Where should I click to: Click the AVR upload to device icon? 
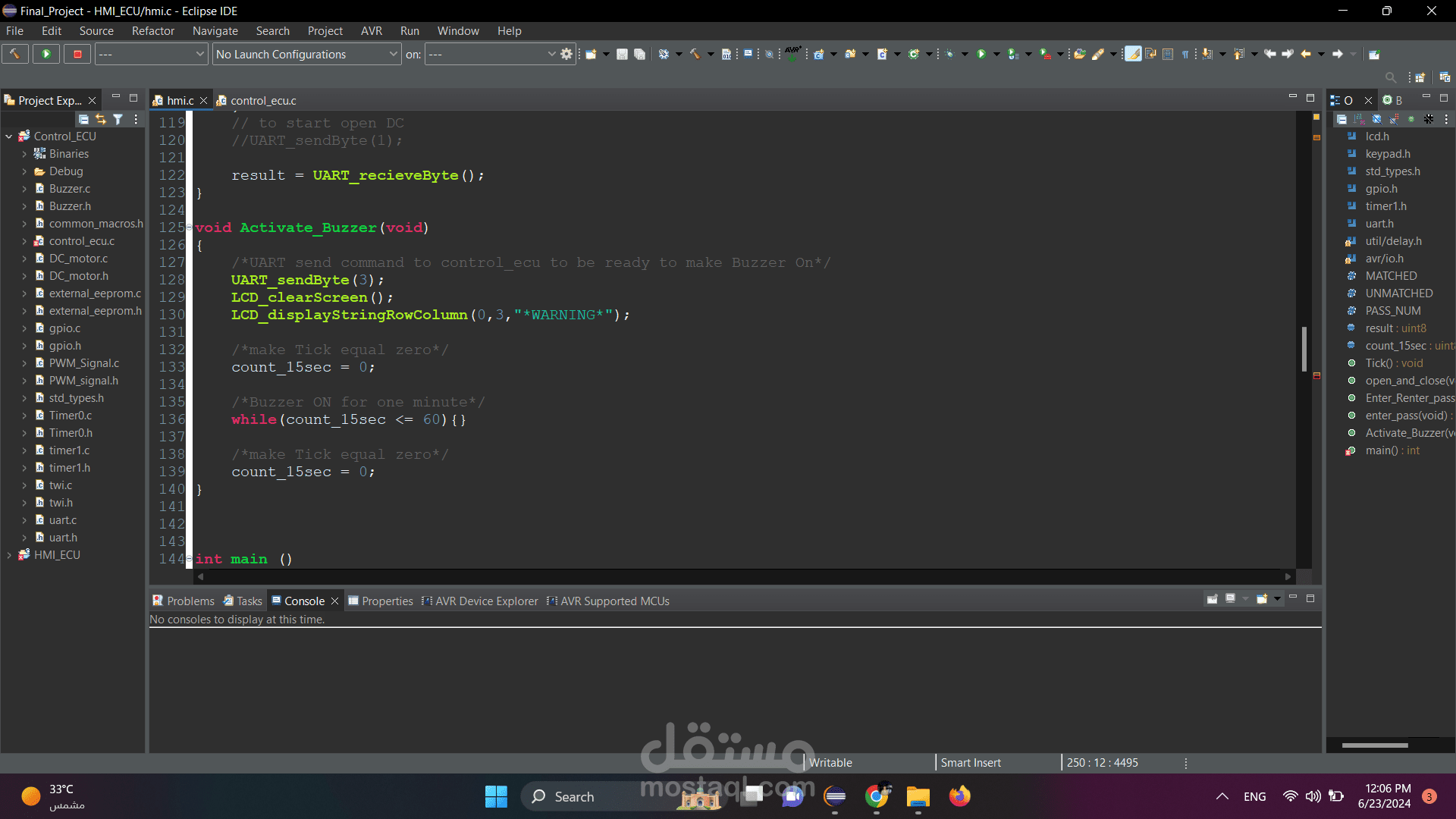tap(792, 54)
